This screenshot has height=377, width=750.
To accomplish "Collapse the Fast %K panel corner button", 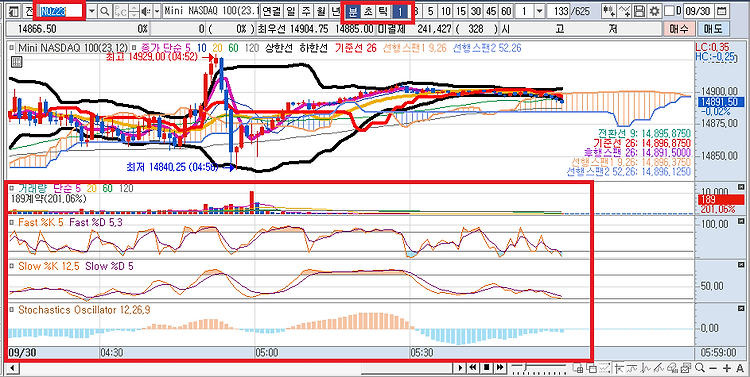I will coord(741,222).
